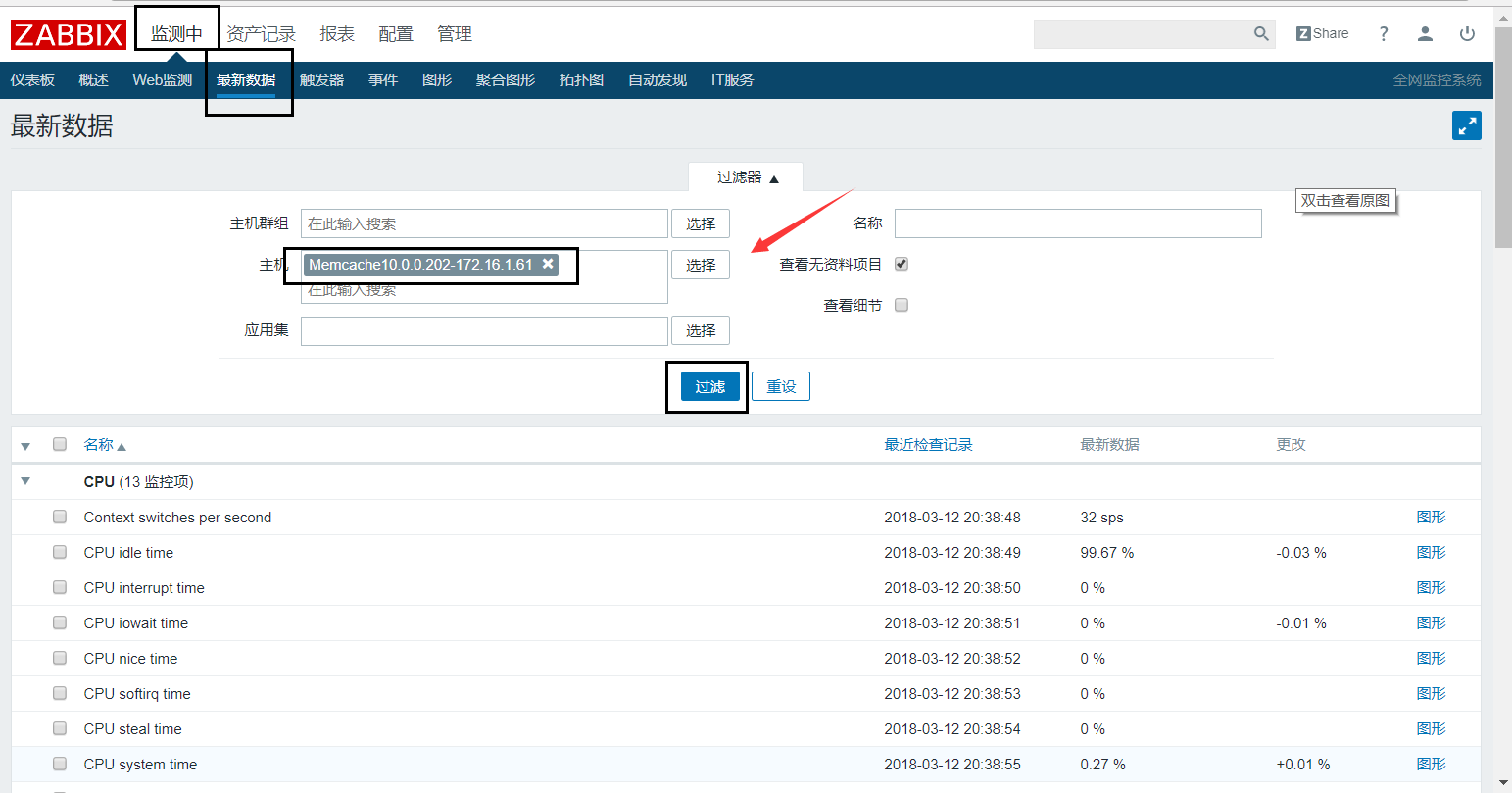
Task: Go to 事件 submenu
Action: click(383, 80)
